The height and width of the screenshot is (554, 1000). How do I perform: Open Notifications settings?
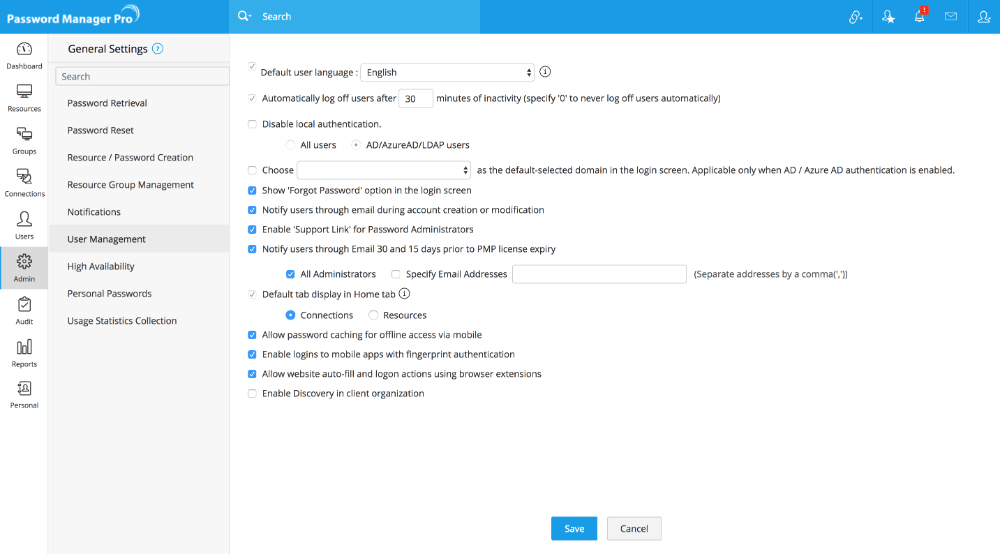tap(94, 212)
